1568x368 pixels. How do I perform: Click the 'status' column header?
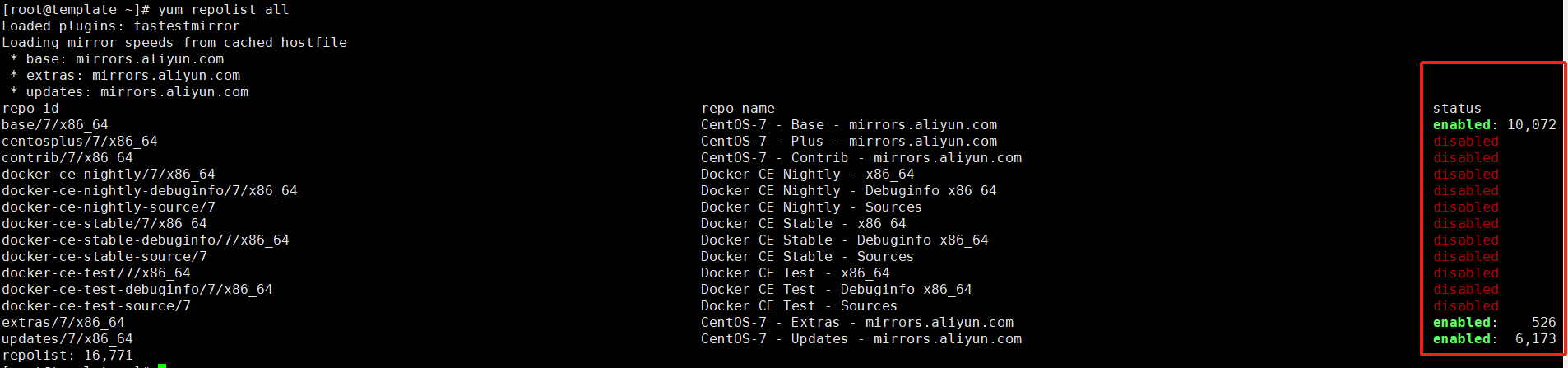(1457, 109)
